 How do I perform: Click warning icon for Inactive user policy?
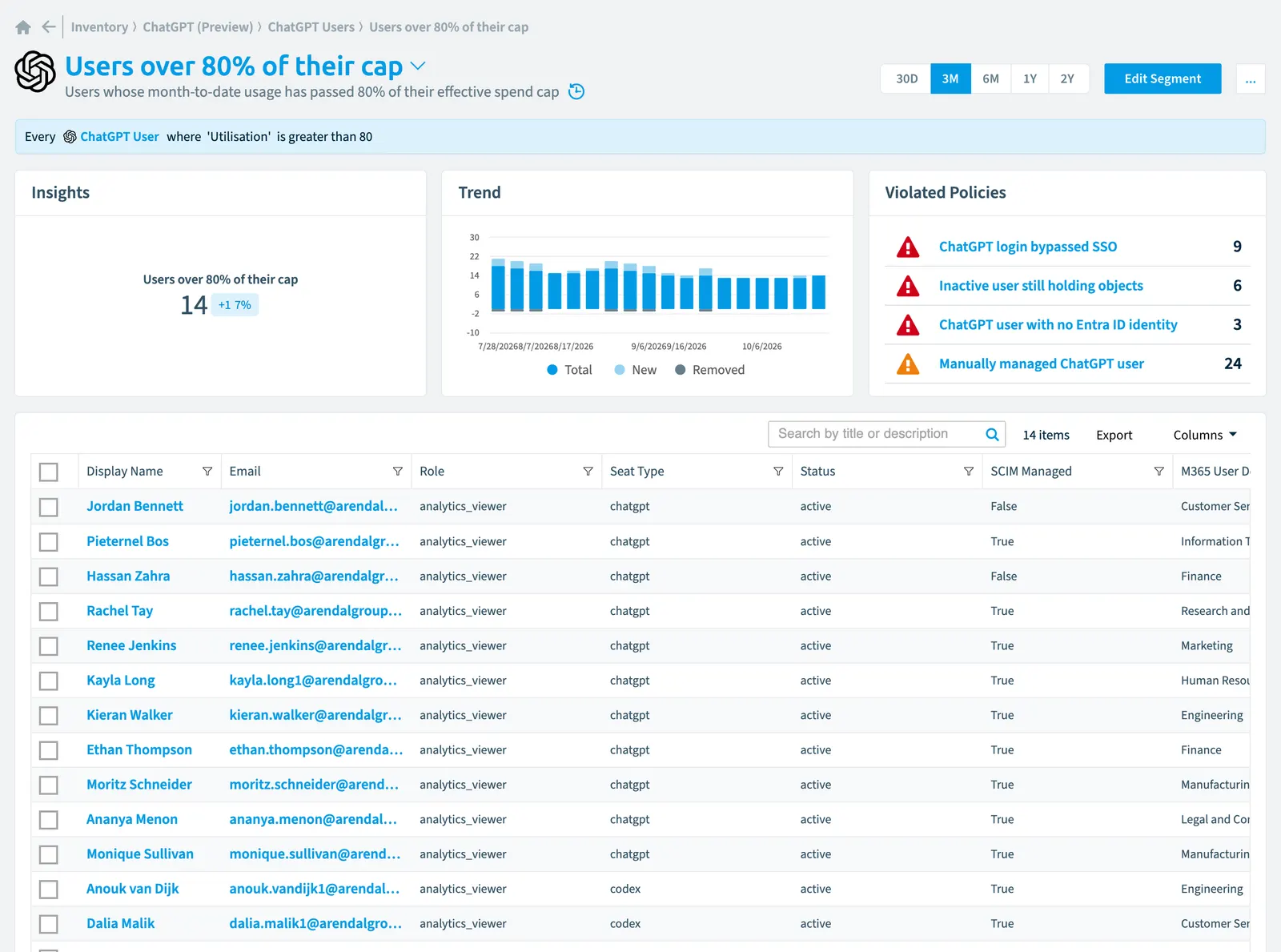[x=908, y=286]
